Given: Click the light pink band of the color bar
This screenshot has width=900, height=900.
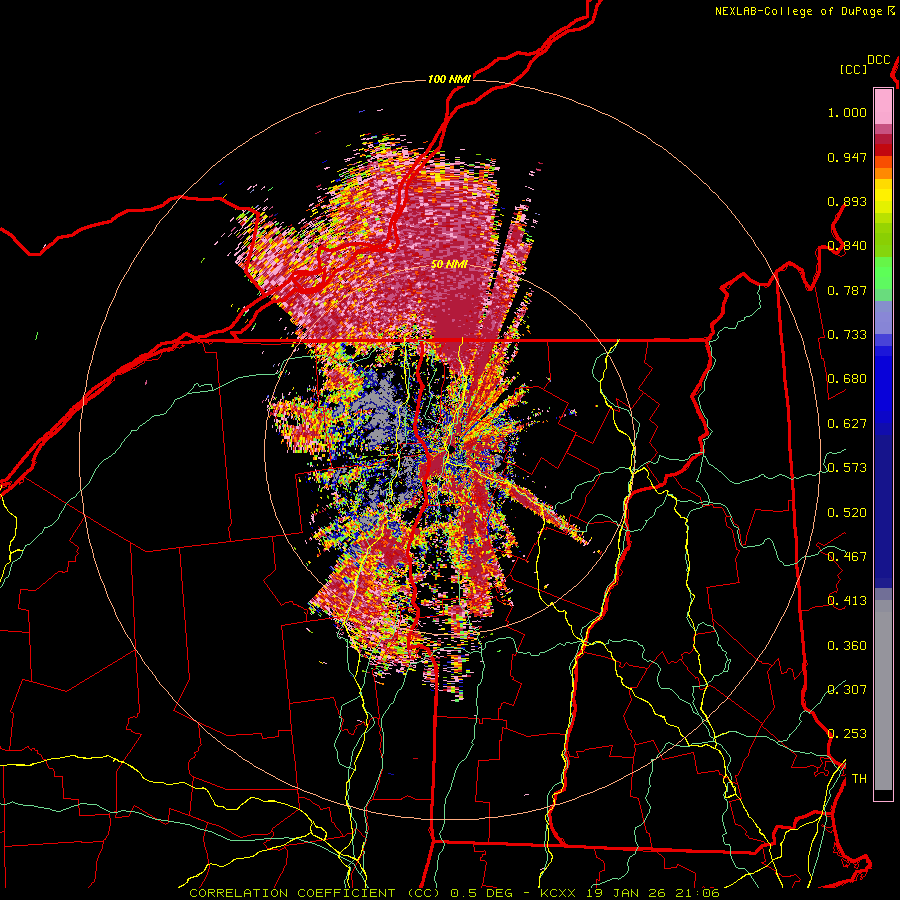Looking at the screenshot, I should [883, 106].
